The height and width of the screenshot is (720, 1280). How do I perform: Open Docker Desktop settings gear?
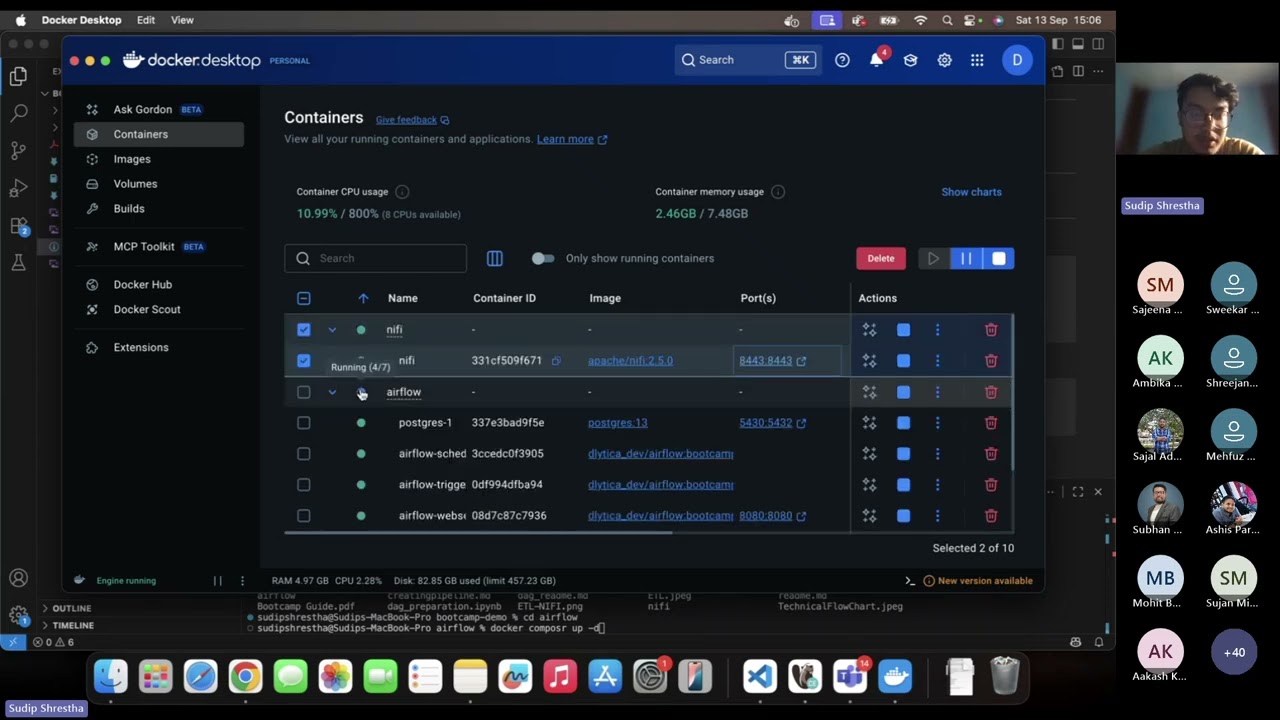(944, 60)
